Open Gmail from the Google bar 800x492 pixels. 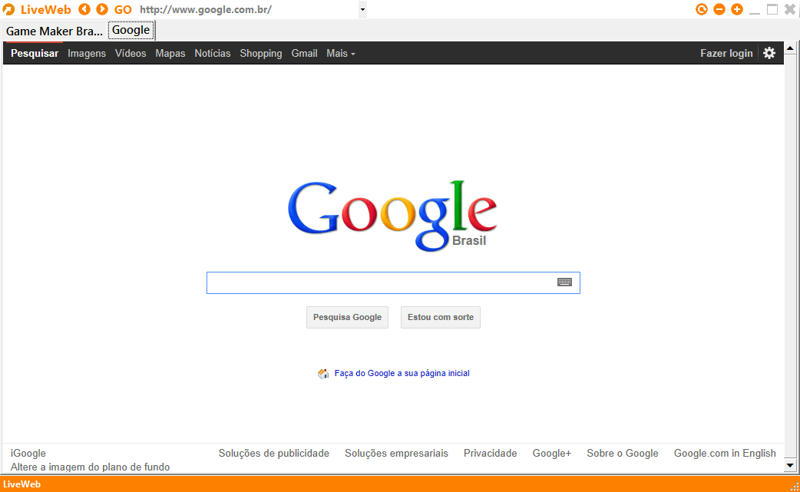(304, 53)
